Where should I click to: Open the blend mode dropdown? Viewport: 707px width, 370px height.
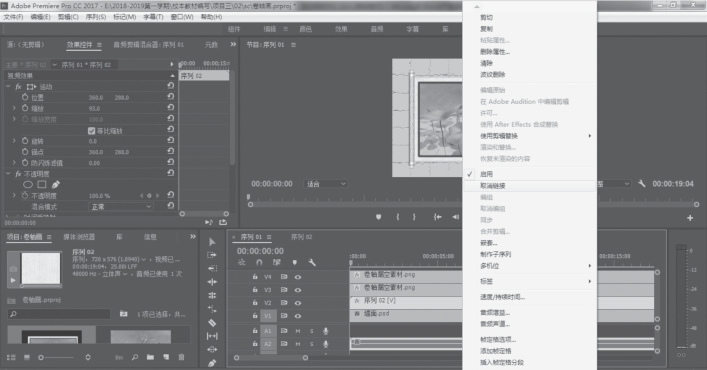(120, 206)
